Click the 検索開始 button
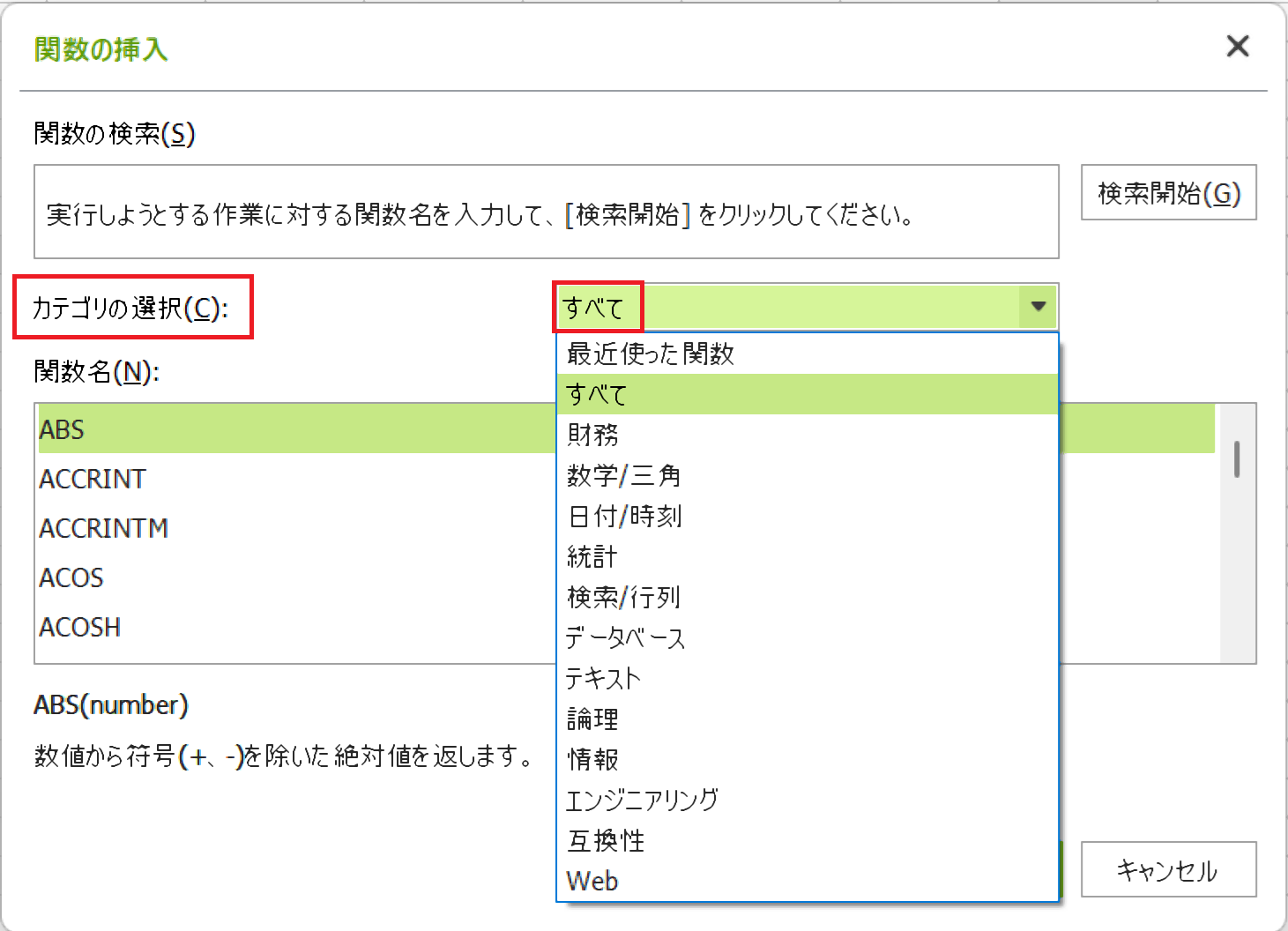The width and height of the screenshot is (1288, 931). 1168,193
